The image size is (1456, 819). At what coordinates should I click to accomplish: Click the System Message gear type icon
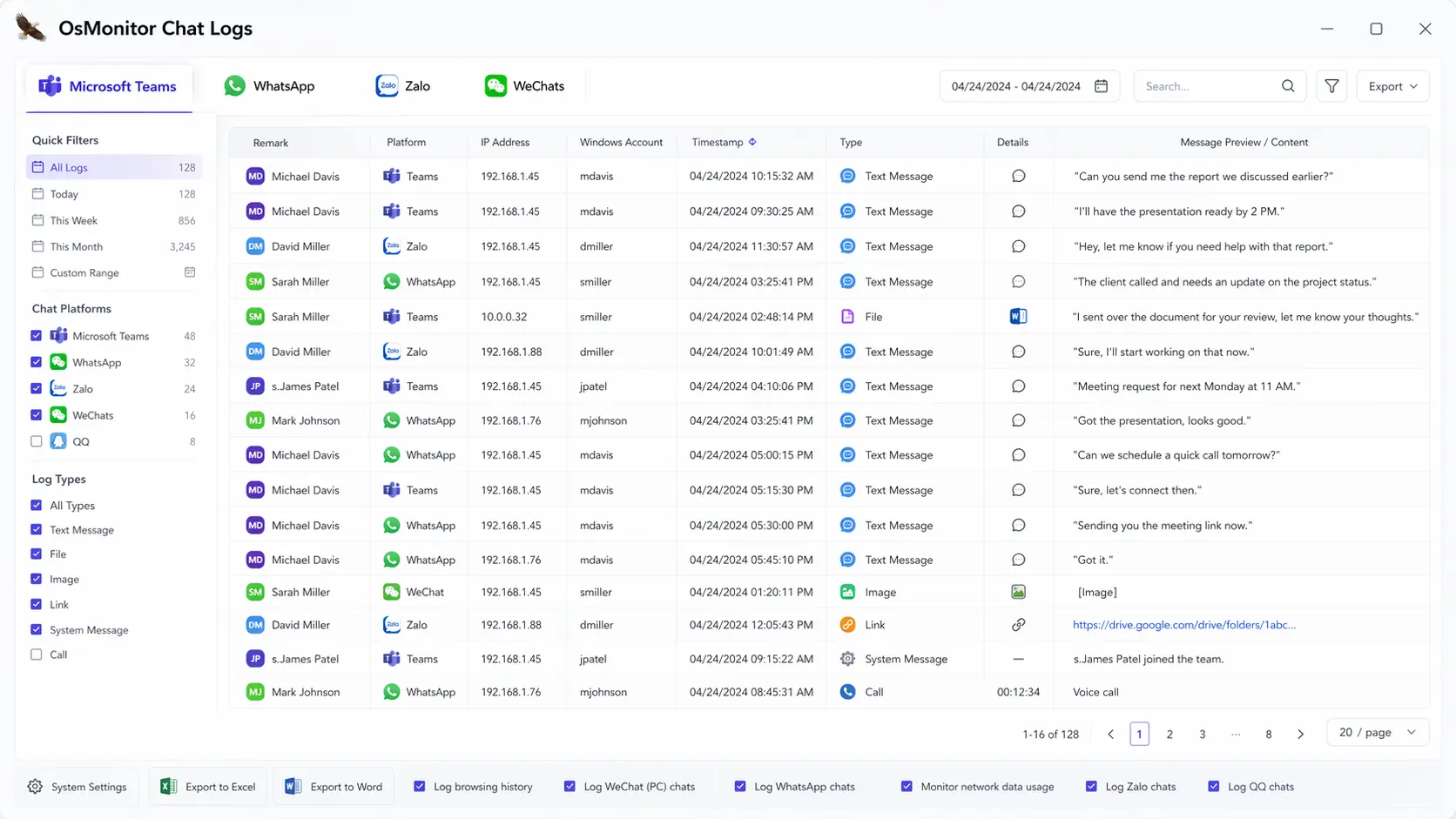[847, 659]
